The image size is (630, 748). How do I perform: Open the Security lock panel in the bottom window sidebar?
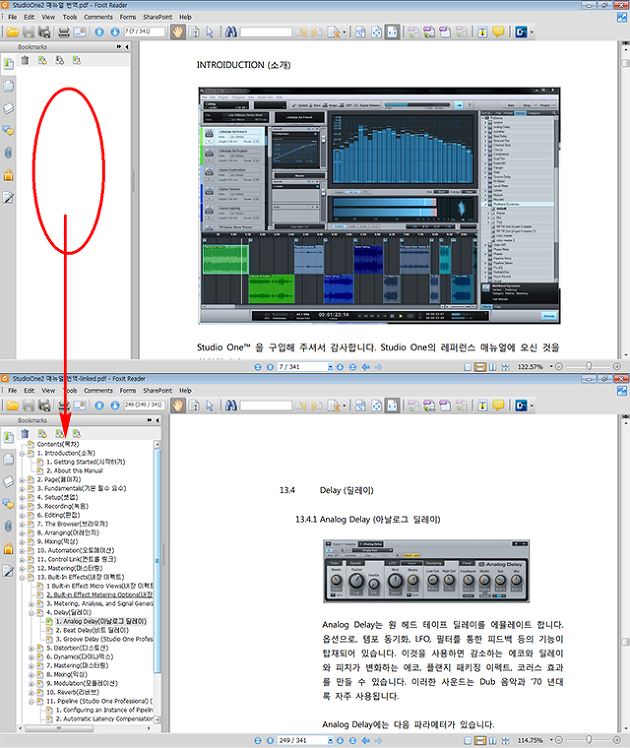point(8,548)
